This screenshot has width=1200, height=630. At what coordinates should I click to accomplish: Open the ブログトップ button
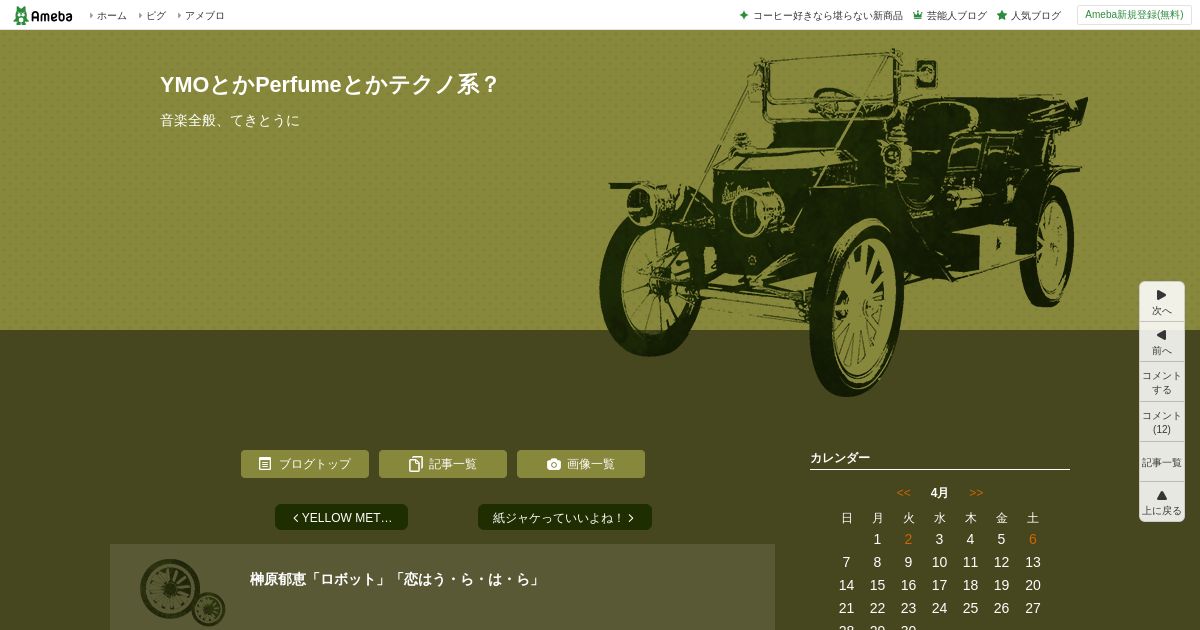(x=305, y=464)
